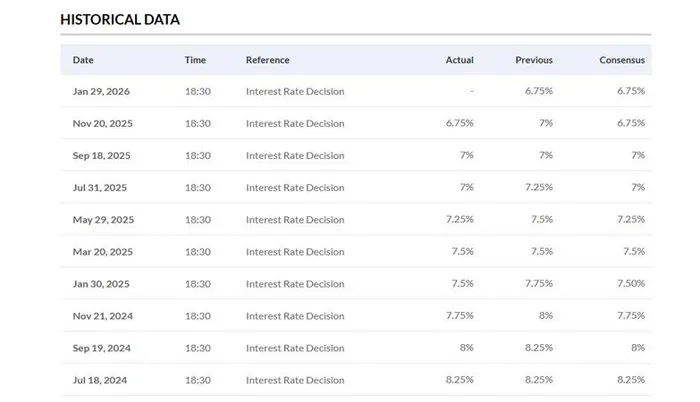This screenshot has width=700, height=402.
Task: Click the Date column header
Action: [x=83, y=60]
